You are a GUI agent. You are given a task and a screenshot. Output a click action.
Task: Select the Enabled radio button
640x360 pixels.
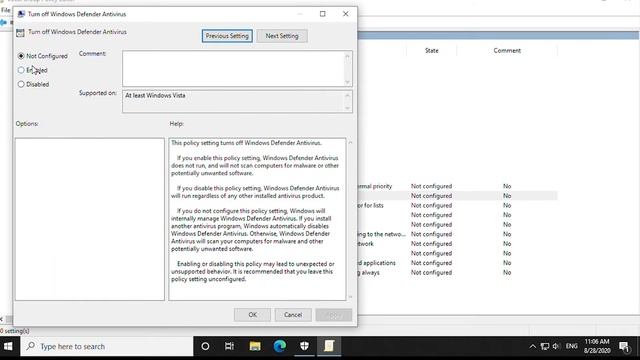[21, 70]
